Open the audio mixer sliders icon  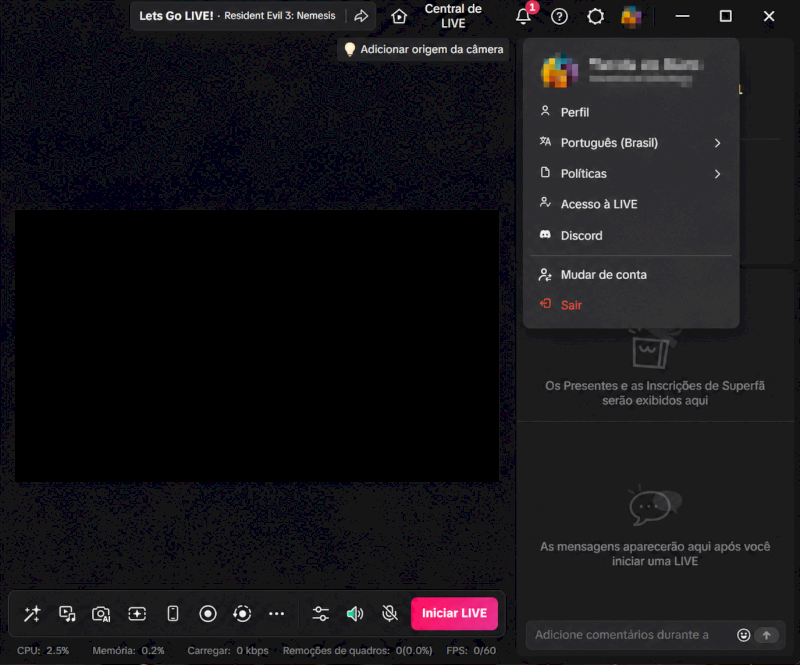(x=320, y=613)
